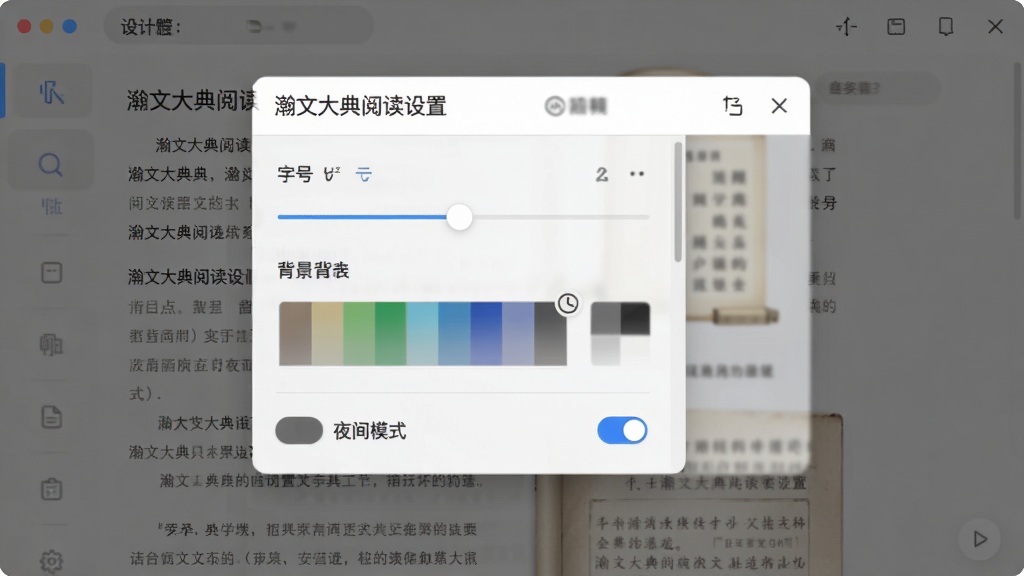The height and width of the screenshot is (576, 1024).
Task: Click the font size slider handle
Action: (x=460, y=217)
